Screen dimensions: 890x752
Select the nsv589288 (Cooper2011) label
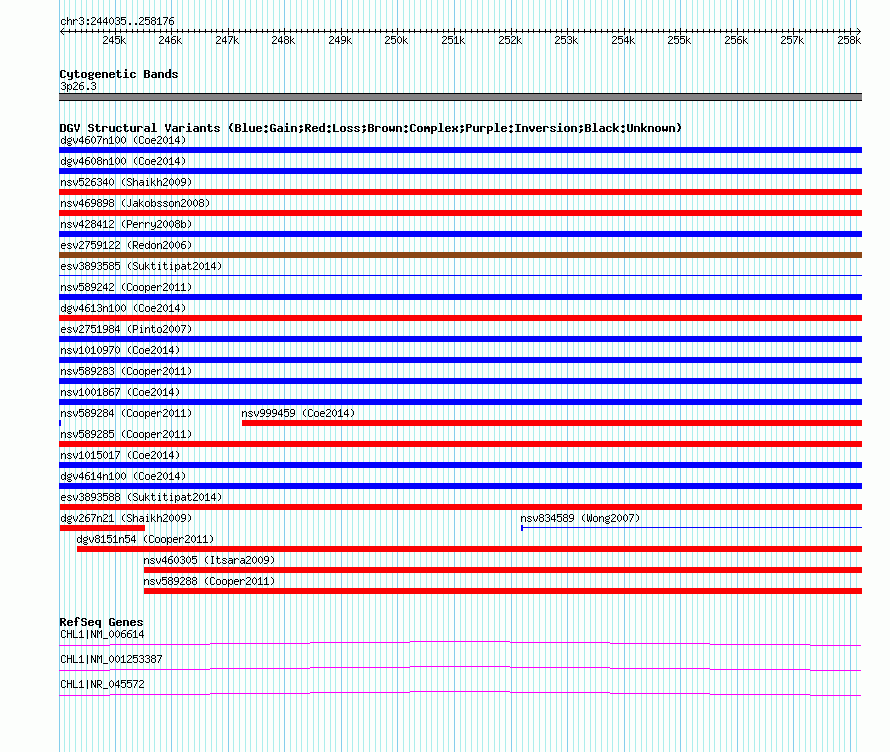point(209,581)
